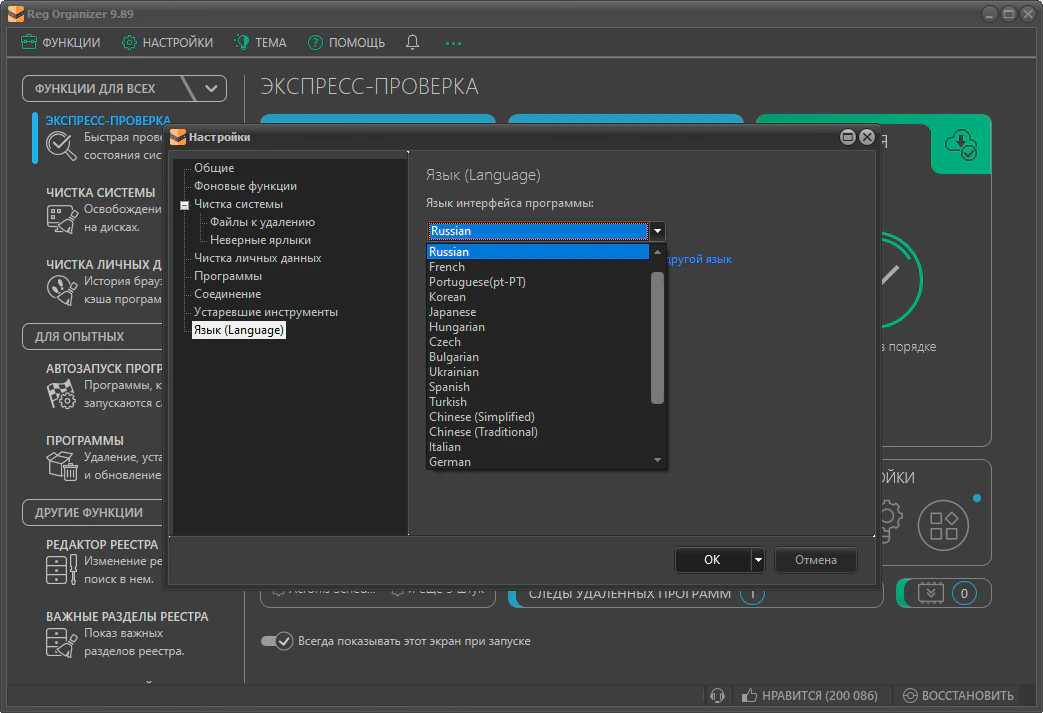This screenshot has width=1043, height=713.
Task: Click the ПРОГРАММЫ trash box icon
Action: tap(62, 465)
